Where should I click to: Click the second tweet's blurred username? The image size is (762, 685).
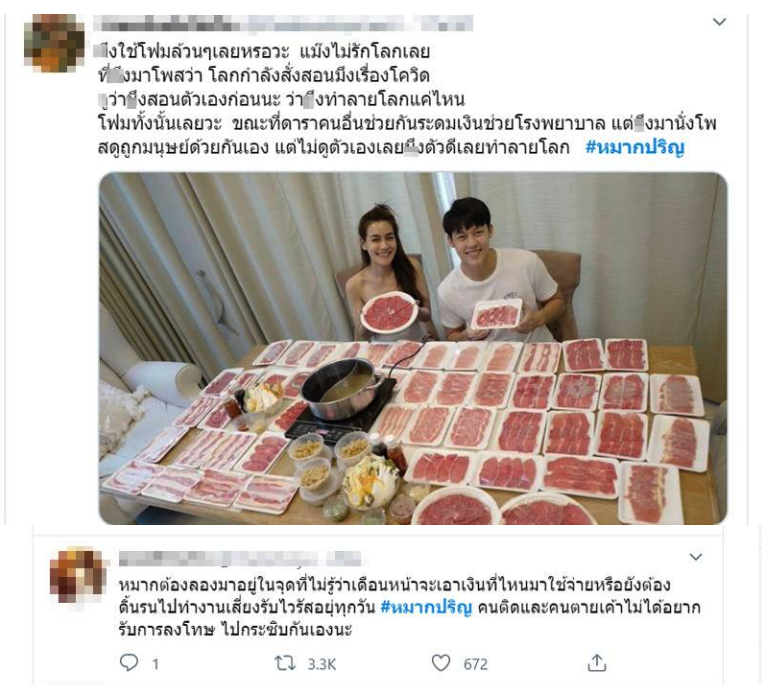(240, 558)
